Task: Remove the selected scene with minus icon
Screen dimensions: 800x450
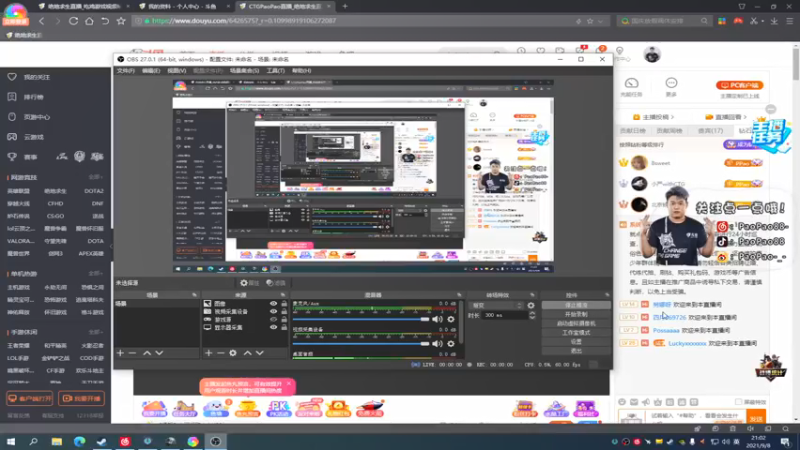Action: (x=133, y=353)
